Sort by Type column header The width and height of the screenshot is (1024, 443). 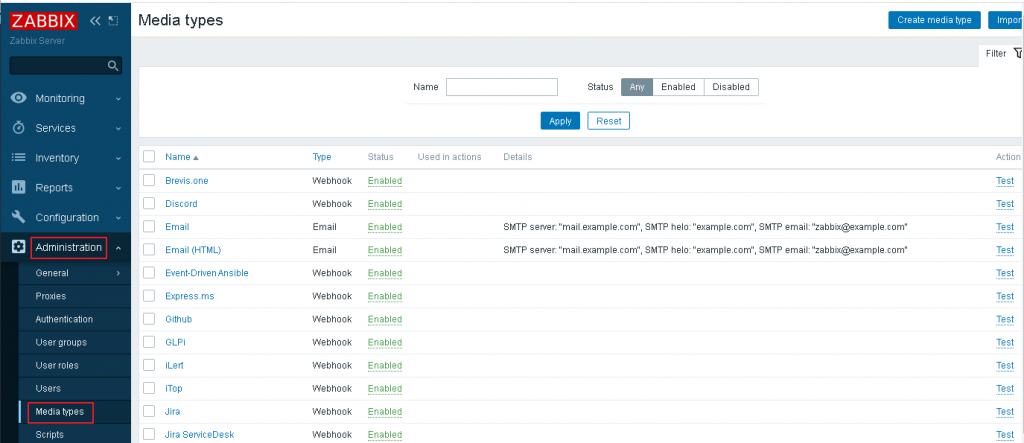coord(322,157)
